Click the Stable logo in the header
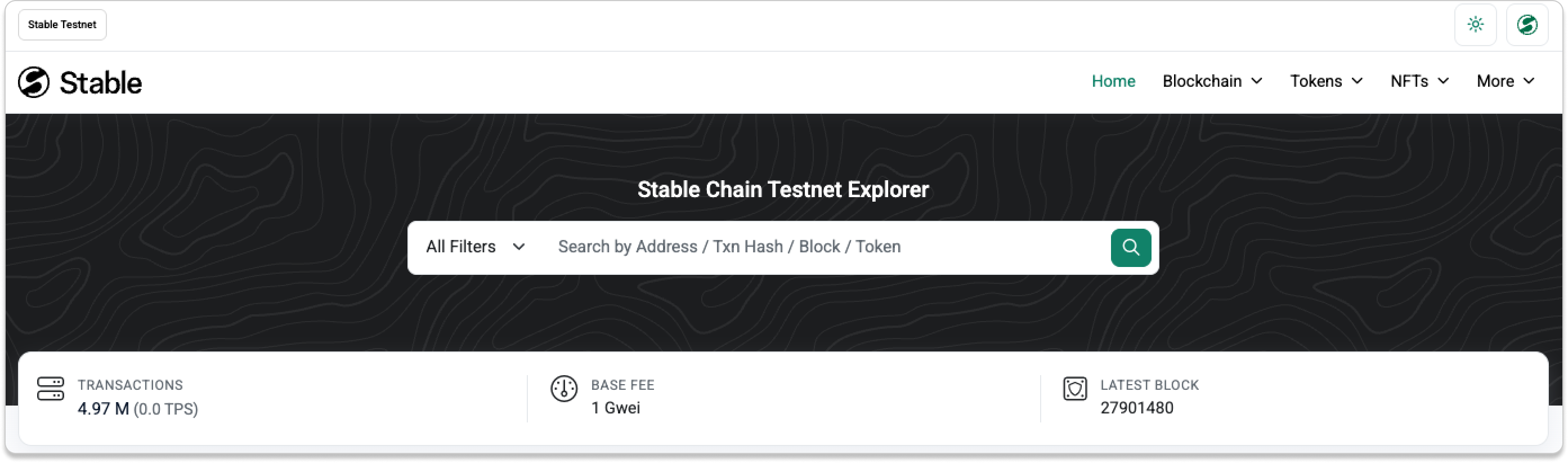This screenshot has width=1568, height=463. point(34,82)
